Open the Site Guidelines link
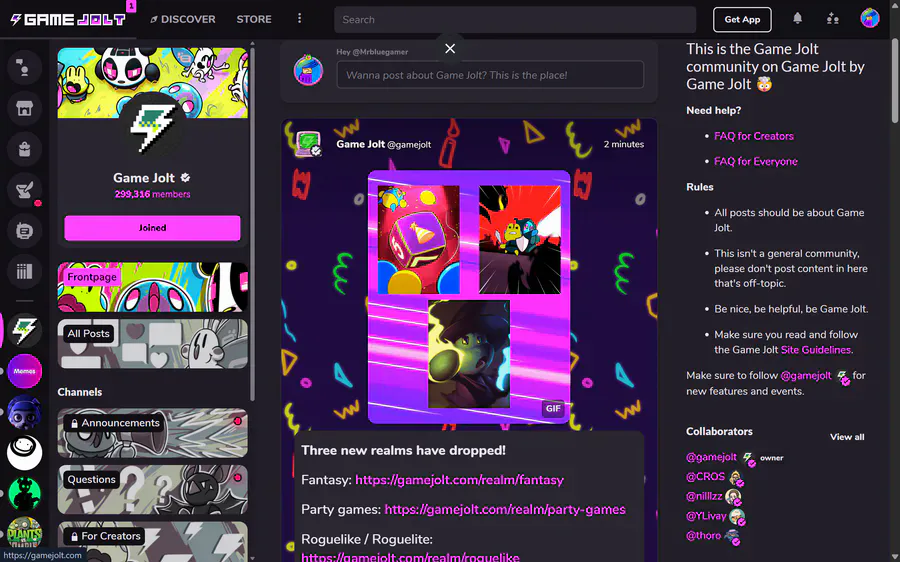The width and height of the screenshot is (900, 562). tap(816, 350)
